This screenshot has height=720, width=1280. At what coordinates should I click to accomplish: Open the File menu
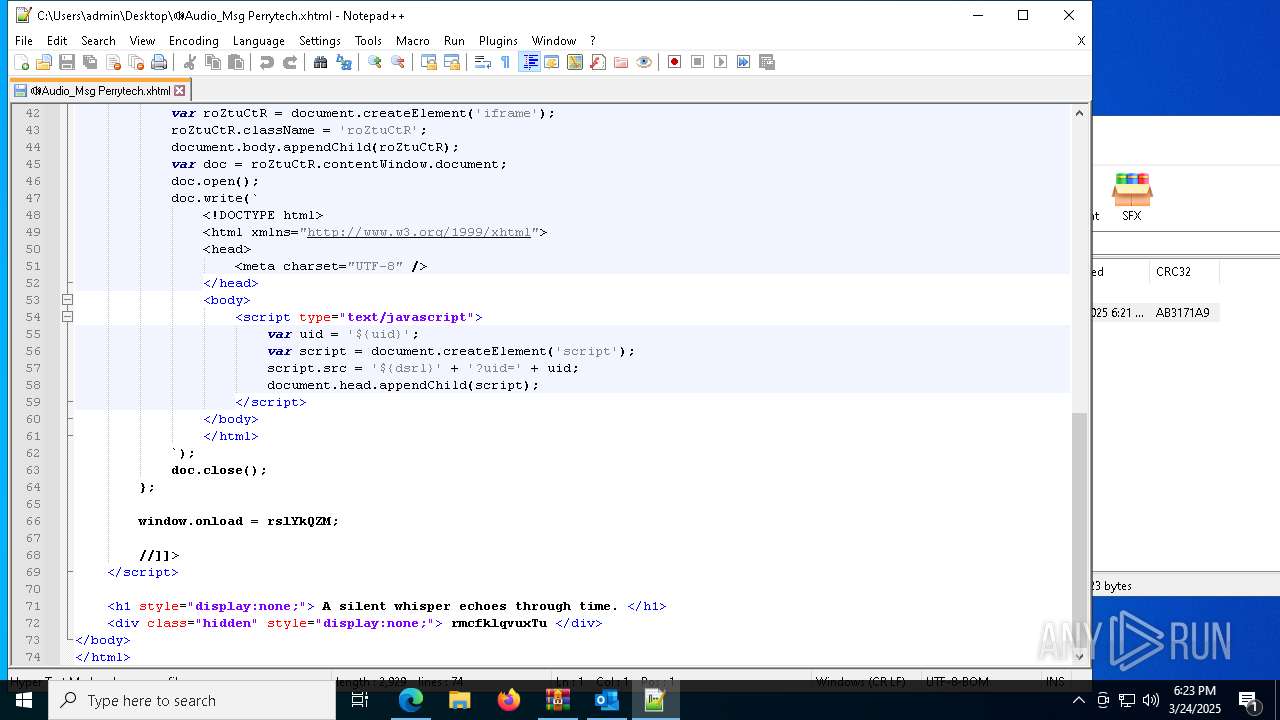[24, 41]
